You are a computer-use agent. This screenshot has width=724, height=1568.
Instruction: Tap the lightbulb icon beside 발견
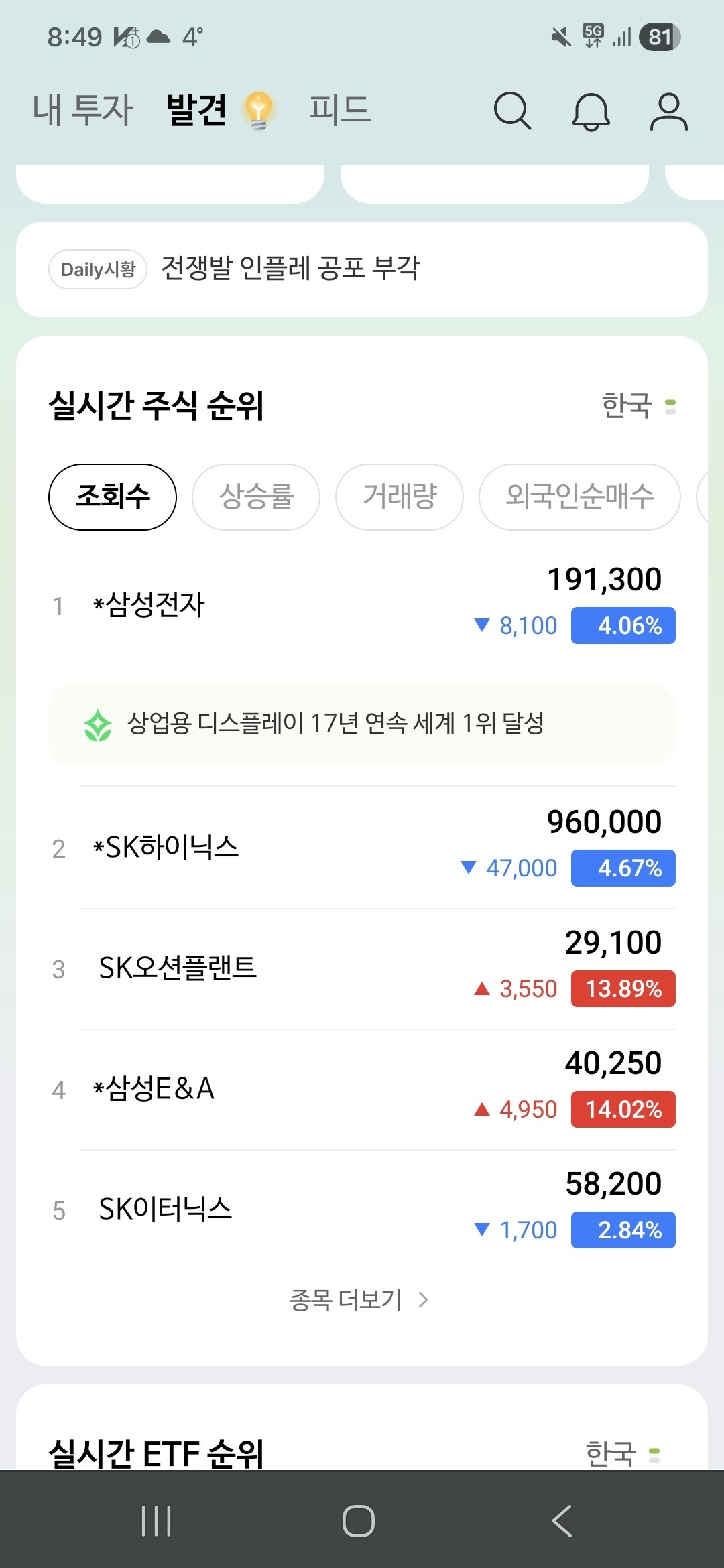point(259,111)
